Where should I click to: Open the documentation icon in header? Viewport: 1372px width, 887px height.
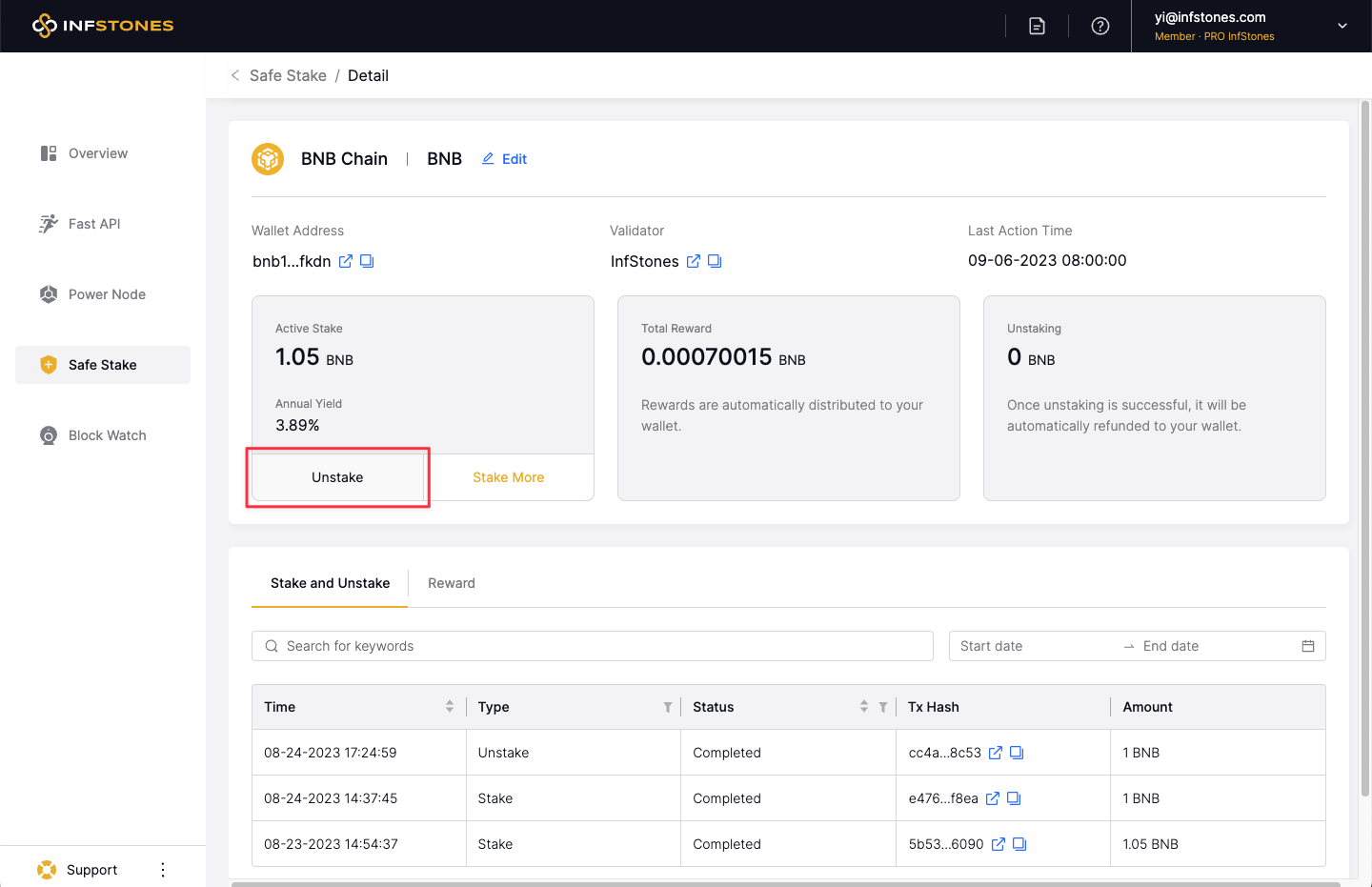[1037, 27]
